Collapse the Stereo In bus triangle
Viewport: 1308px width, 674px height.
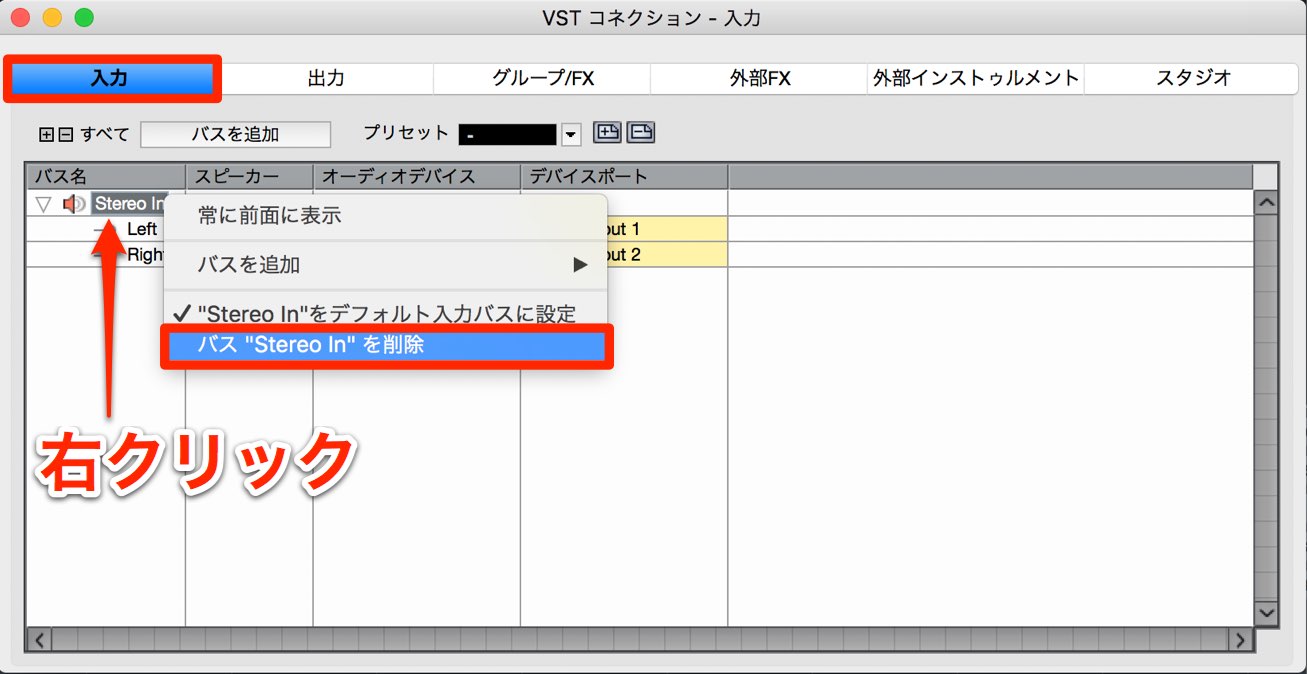pyautogui.click(x=43, y=204)
